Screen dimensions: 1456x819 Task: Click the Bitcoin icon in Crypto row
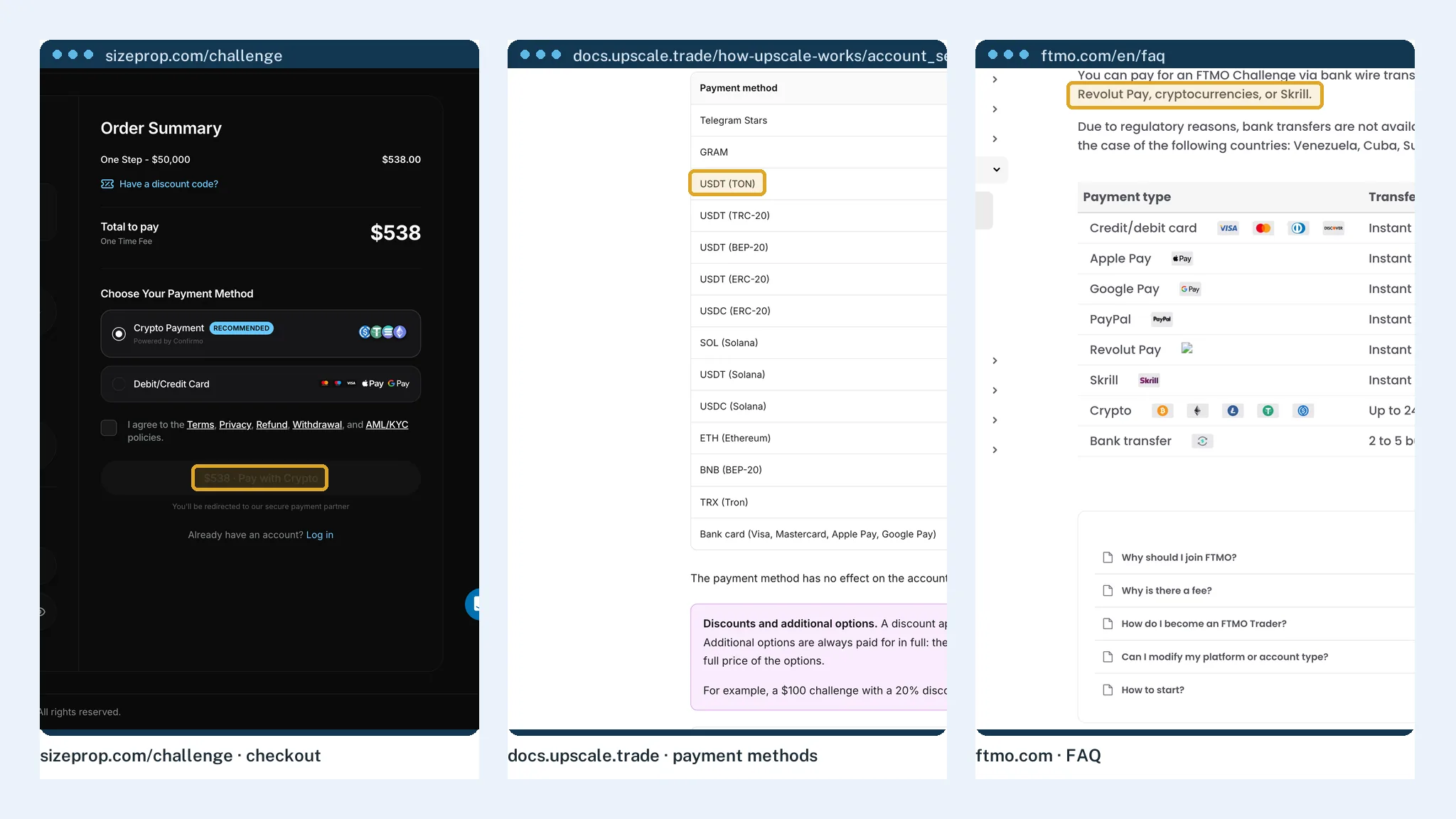(x=1162, y=411)
